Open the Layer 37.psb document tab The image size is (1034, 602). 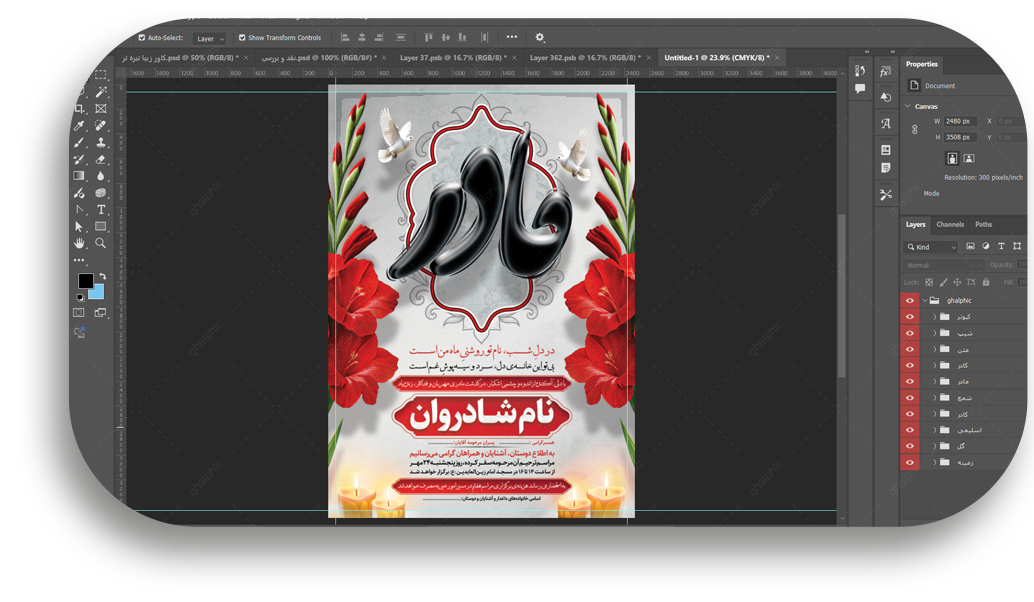pos(452,58)
